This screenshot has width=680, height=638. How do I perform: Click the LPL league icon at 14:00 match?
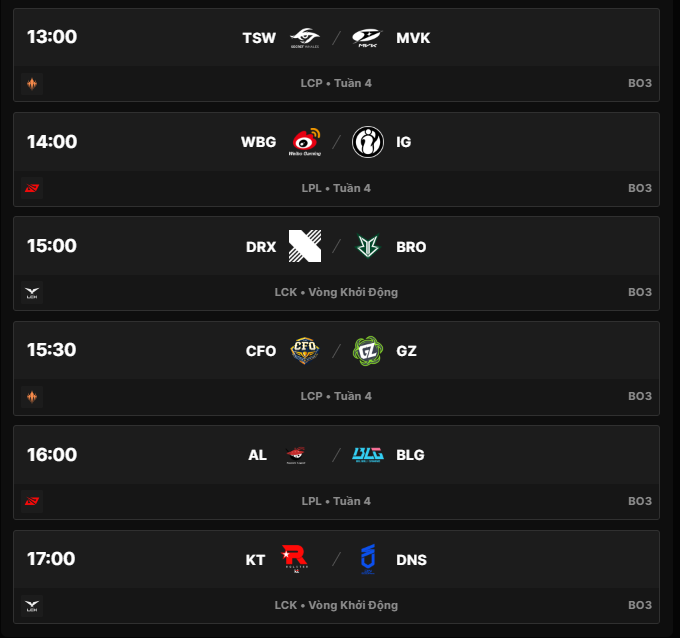[32, 188]
